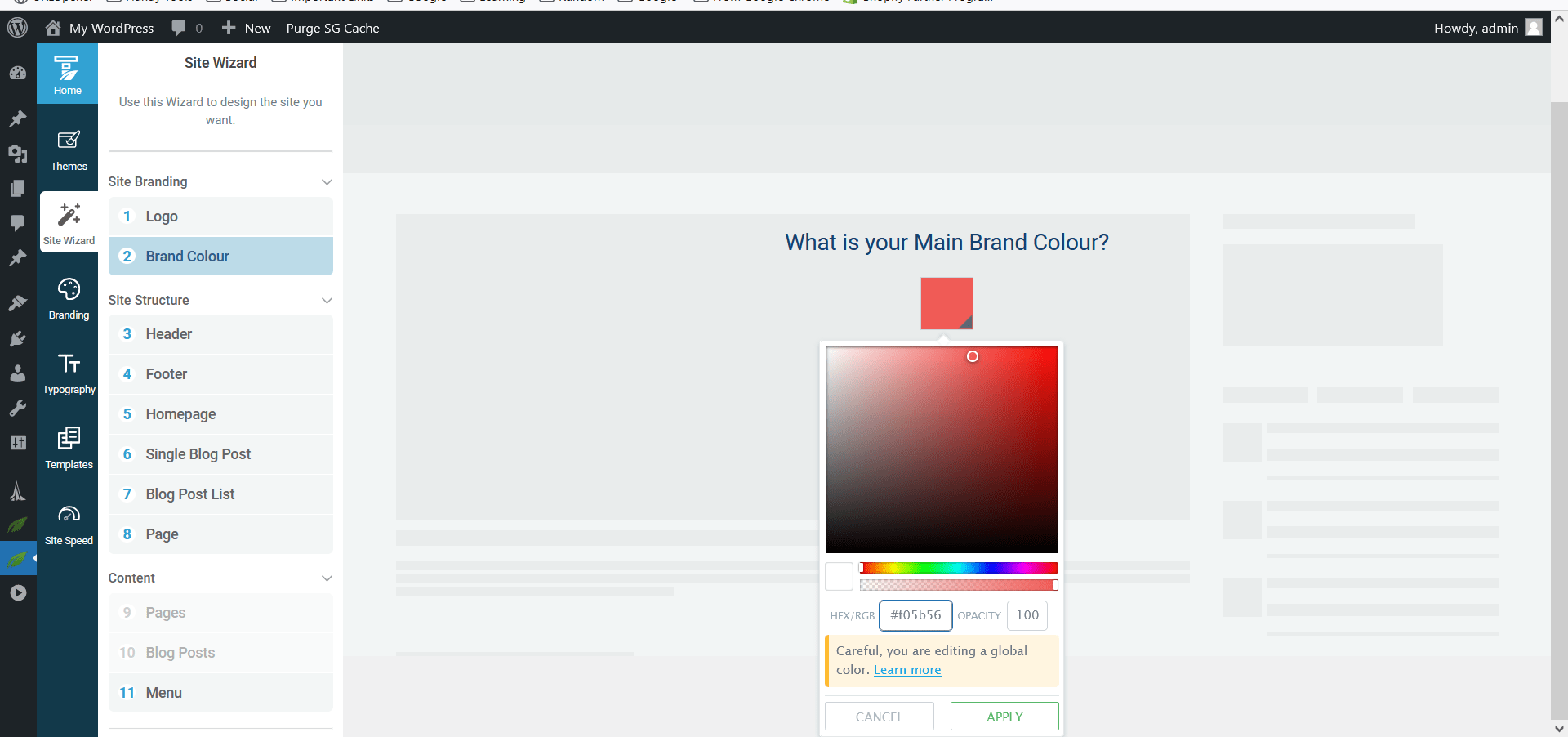Open the Home panel in Site Tools sidebar
The height and width of the screenshot is (737, 1568).
point(67,74)
